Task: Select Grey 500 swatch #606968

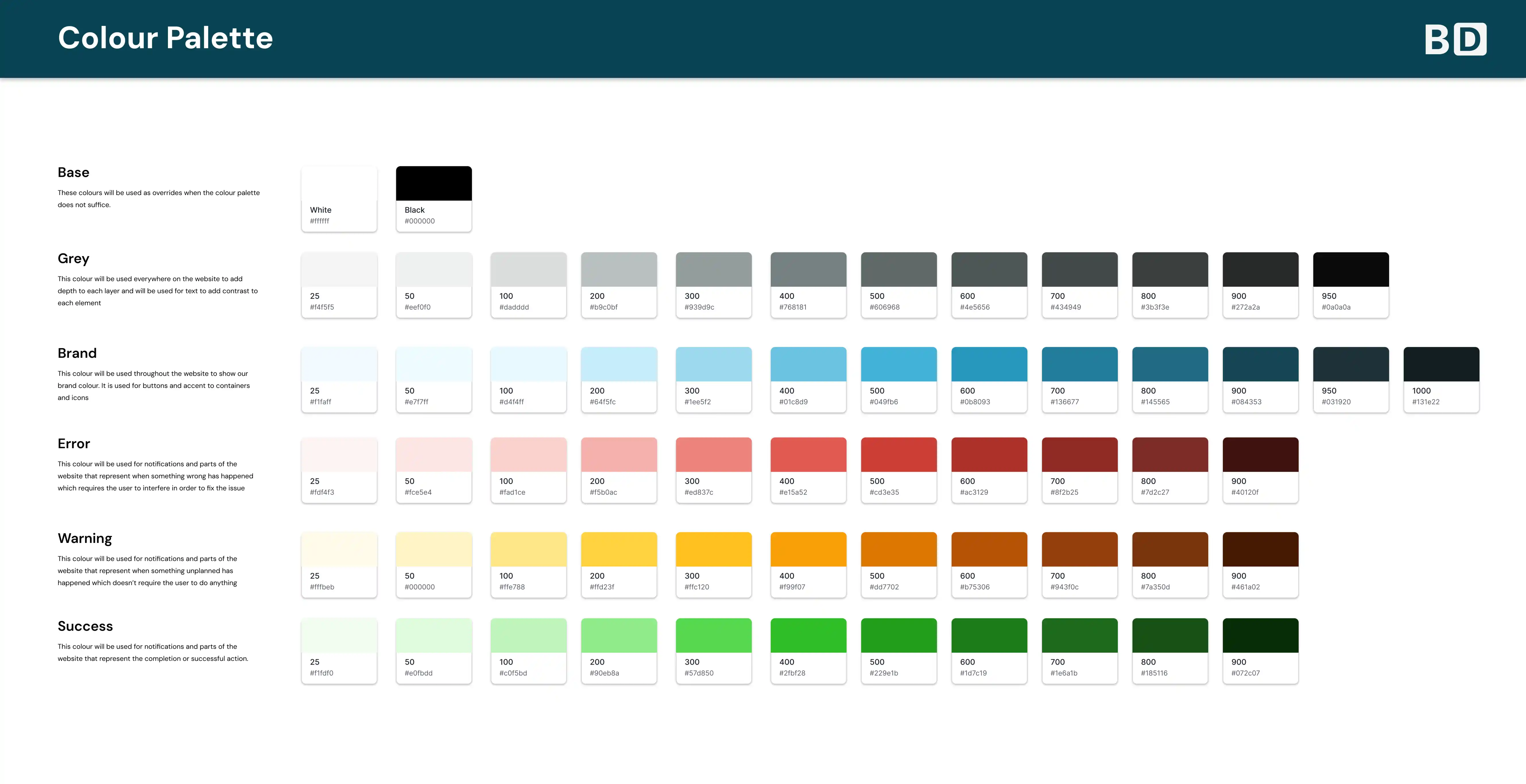Action: click(x=899, y=285)
